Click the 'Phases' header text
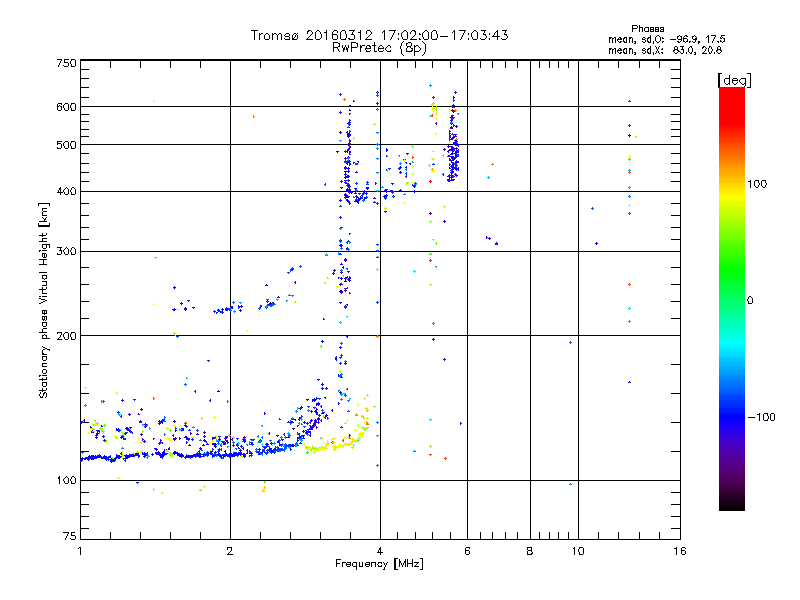Screen dimensions: 800x600 pyautogui.click(x=647, y=29)
